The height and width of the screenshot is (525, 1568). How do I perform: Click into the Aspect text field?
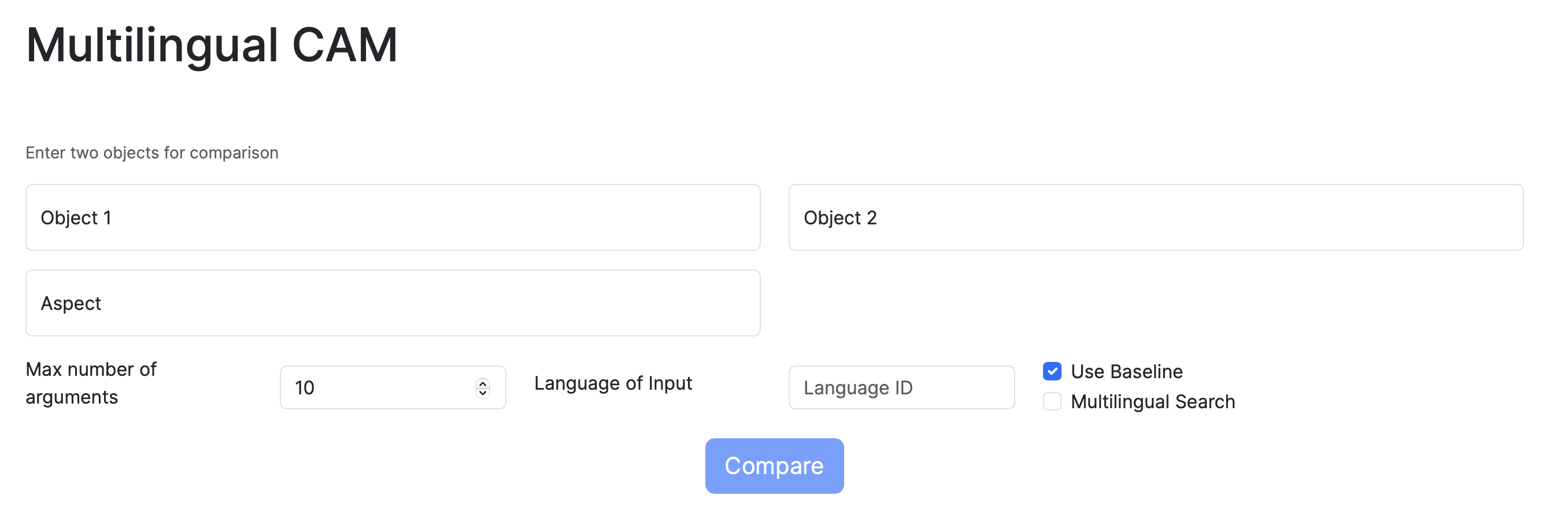point(393,303)
